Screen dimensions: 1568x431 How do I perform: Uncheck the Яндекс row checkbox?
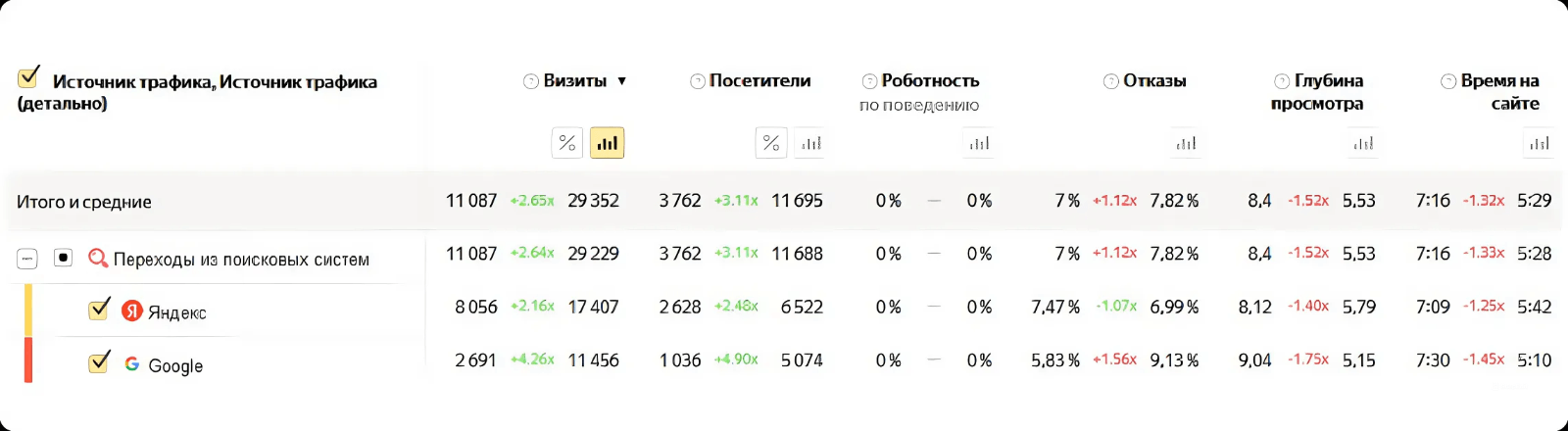(99, 310)
